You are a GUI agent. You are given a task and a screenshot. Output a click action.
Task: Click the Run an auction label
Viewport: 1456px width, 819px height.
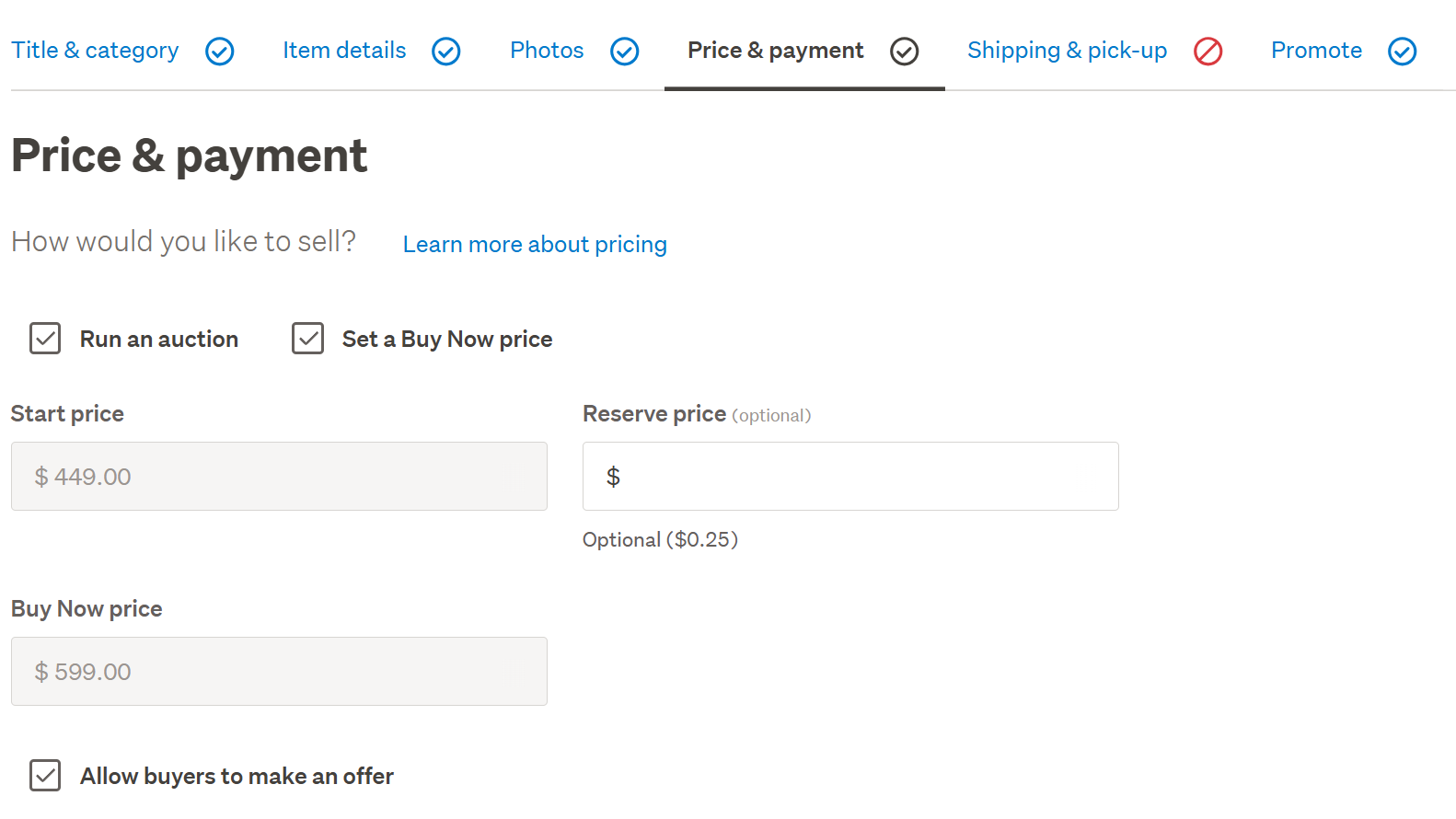(x=159, y=340)
